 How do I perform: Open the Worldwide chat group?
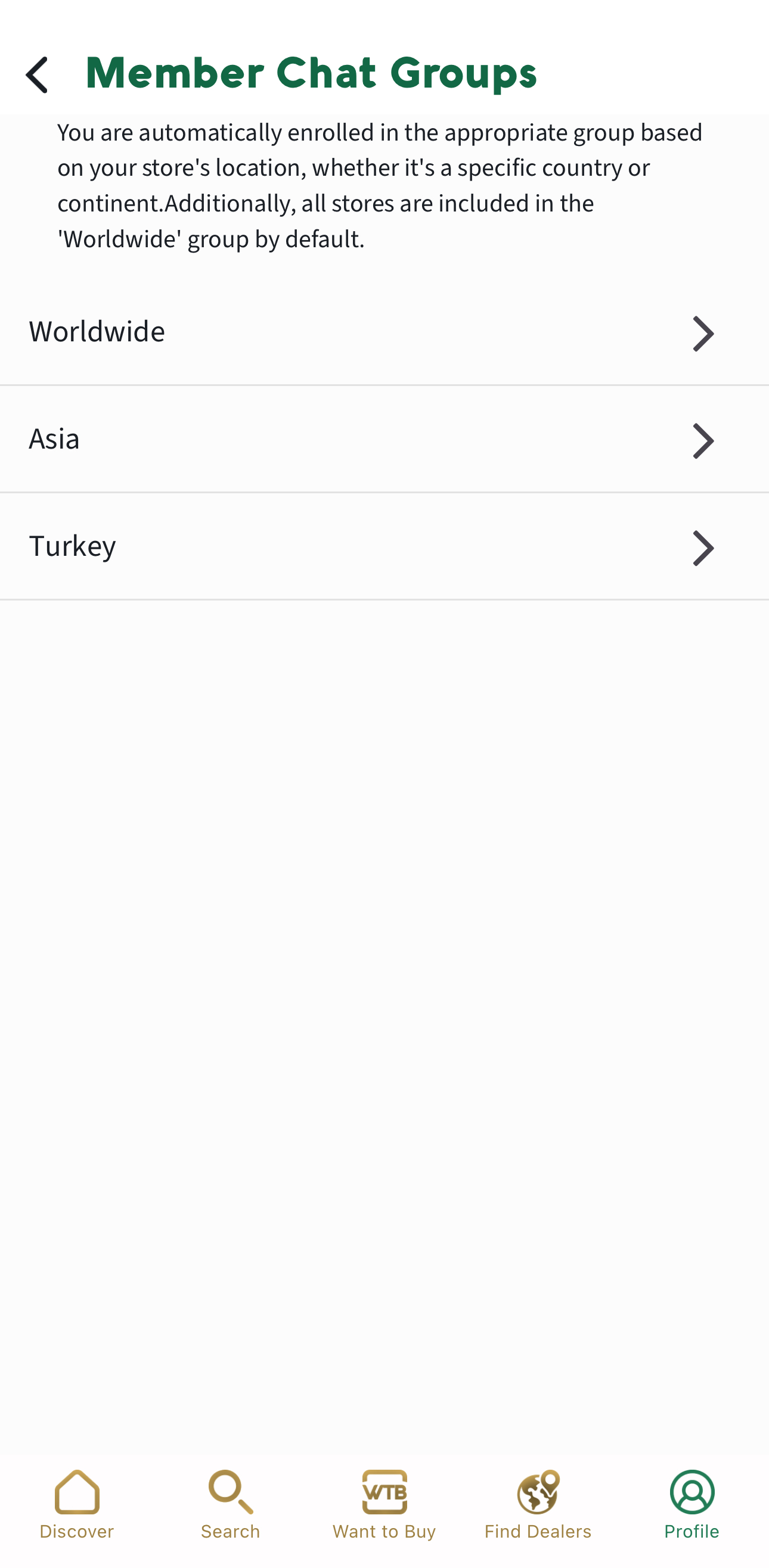(x=97, y=332)
